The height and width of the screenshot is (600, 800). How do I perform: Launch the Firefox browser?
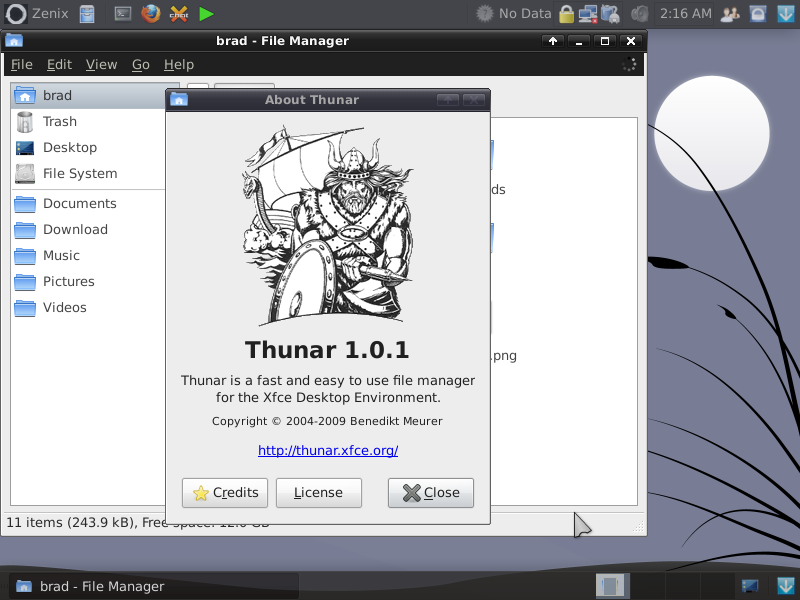pos(151,14)
